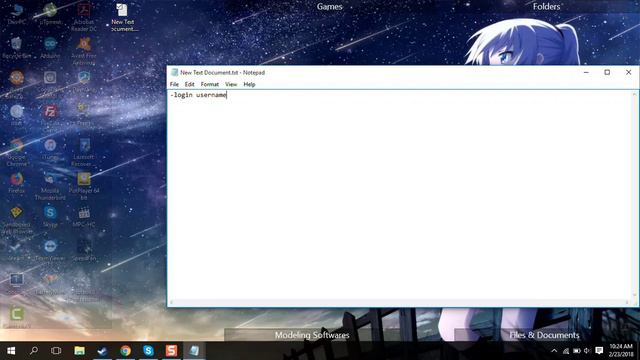This screenshot has width=640, height=360.
Task: Click the Notepad icon in the title bar
Action: click(175, 72)
